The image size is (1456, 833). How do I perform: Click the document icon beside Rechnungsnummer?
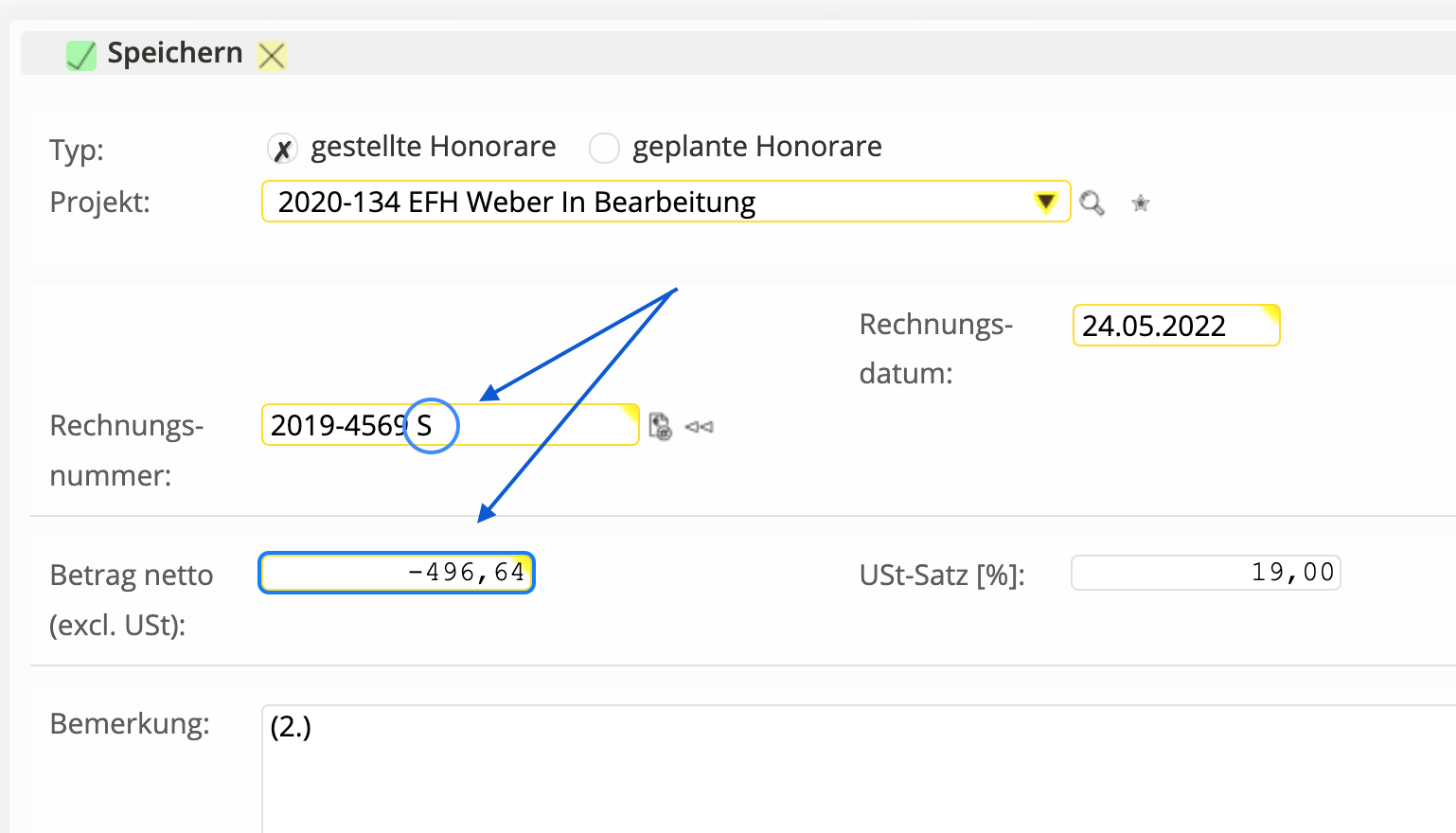[x=660, y=427]
